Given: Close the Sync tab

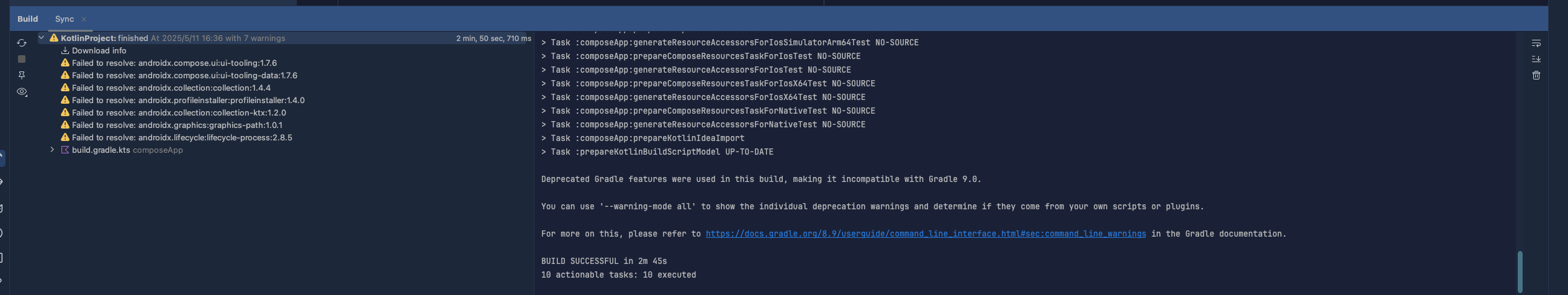Looking at the screenshot, I should 84,19.
